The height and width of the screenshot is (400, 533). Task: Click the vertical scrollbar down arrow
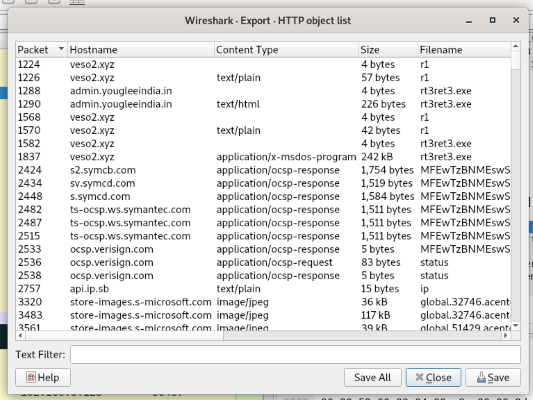pyautogui.click(x=515, y=326)
